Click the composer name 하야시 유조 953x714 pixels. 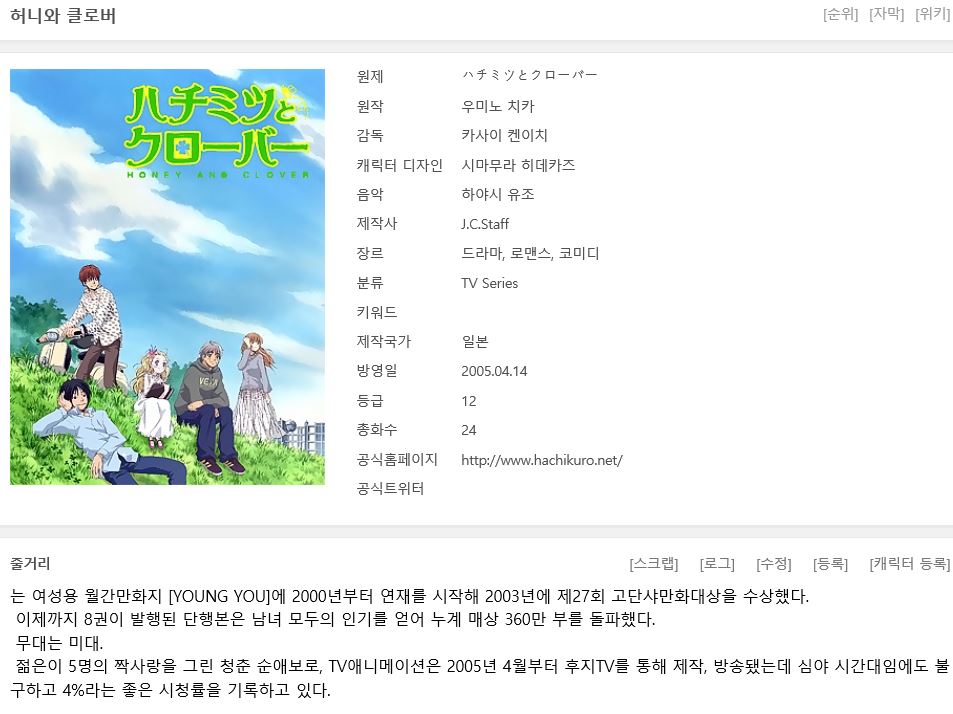498,194
